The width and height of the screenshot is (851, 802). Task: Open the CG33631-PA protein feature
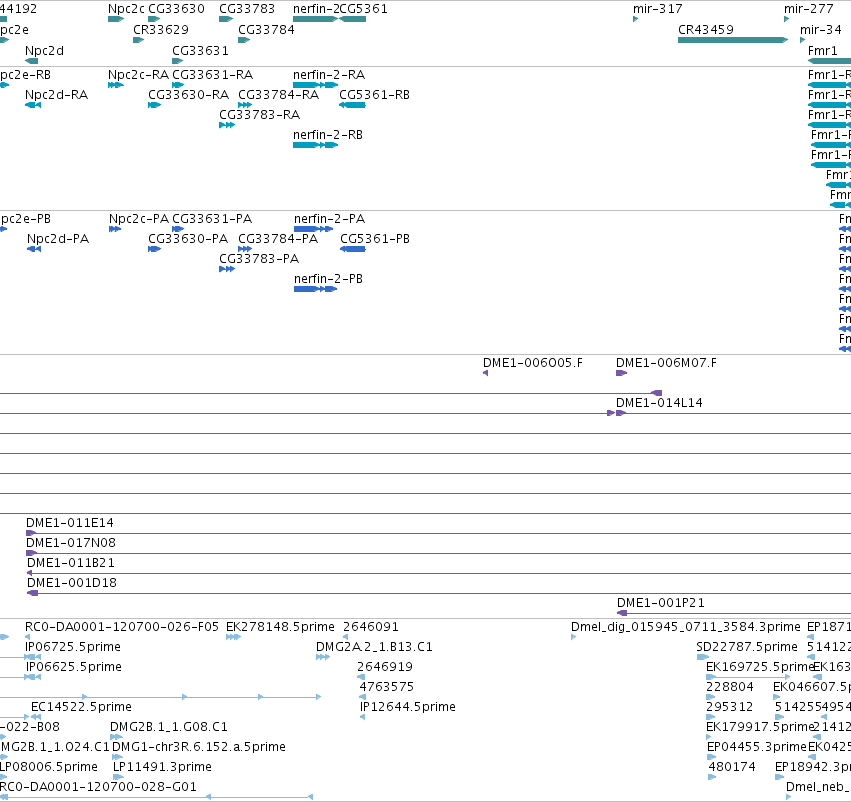[178, 229]
